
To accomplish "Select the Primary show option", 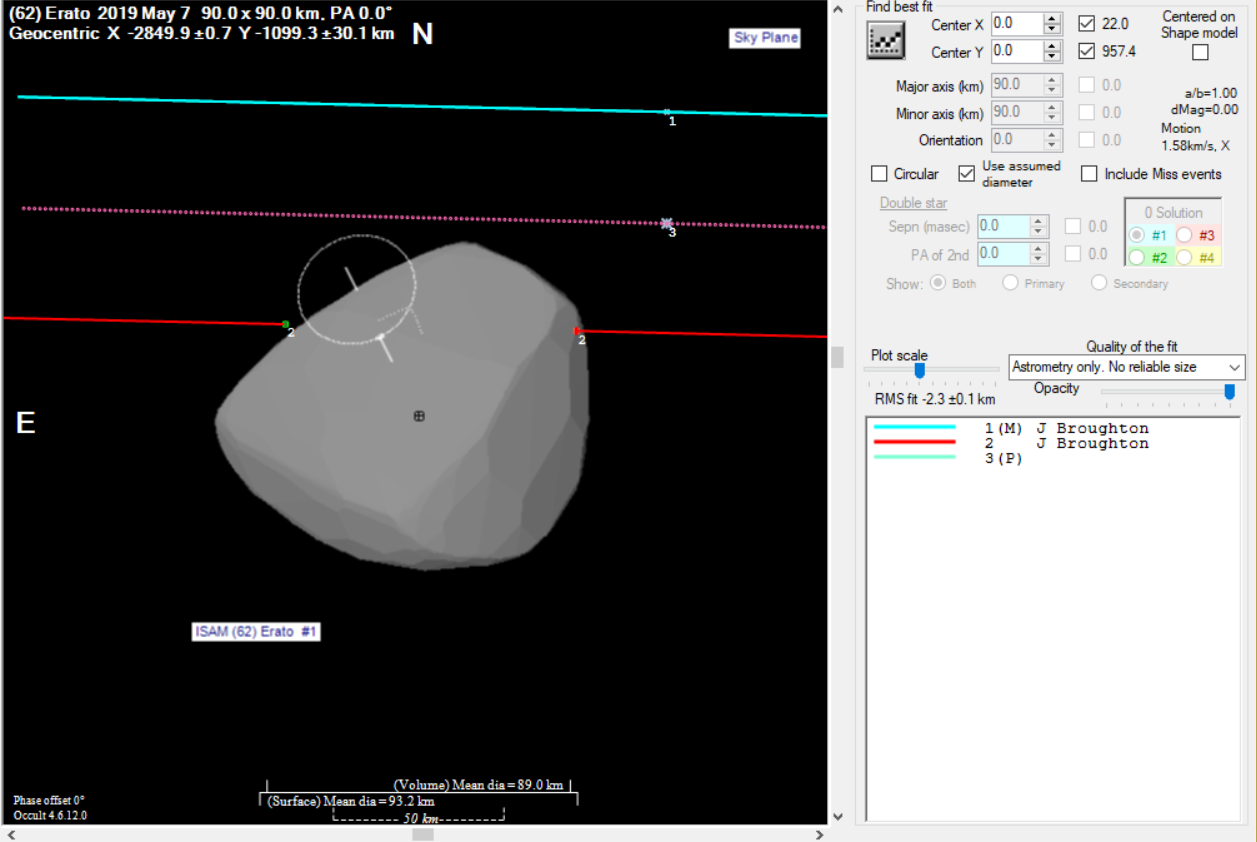I will point(1010,283).
